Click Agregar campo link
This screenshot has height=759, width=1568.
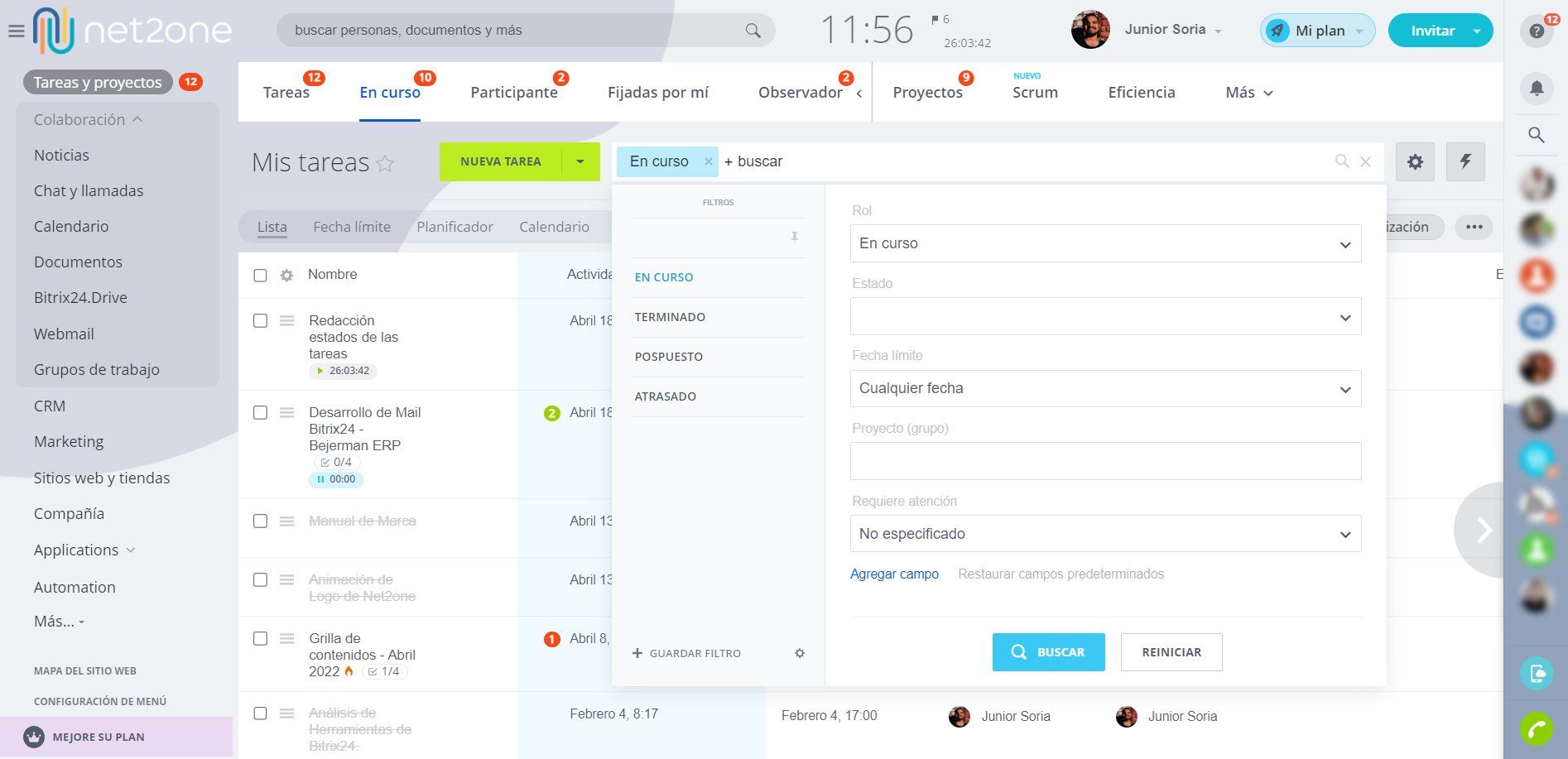(894, 574)
